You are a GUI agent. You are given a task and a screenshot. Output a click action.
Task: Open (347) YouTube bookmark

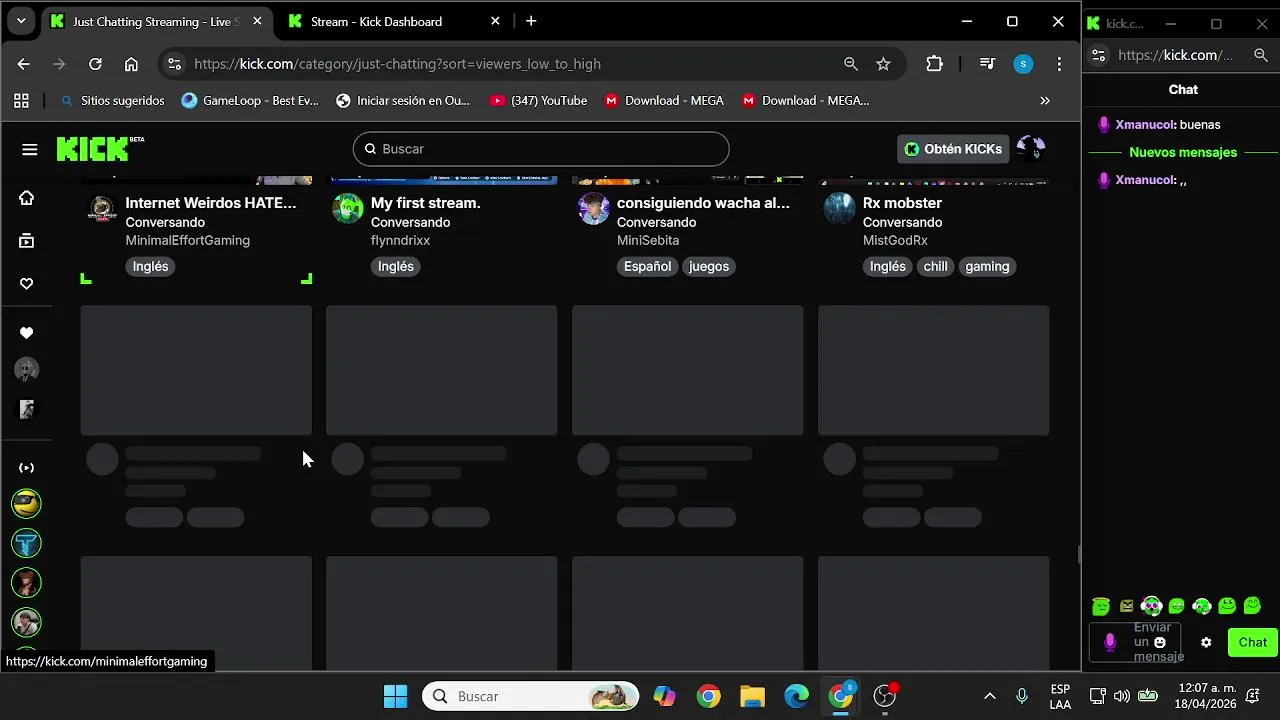coord(538,100)
